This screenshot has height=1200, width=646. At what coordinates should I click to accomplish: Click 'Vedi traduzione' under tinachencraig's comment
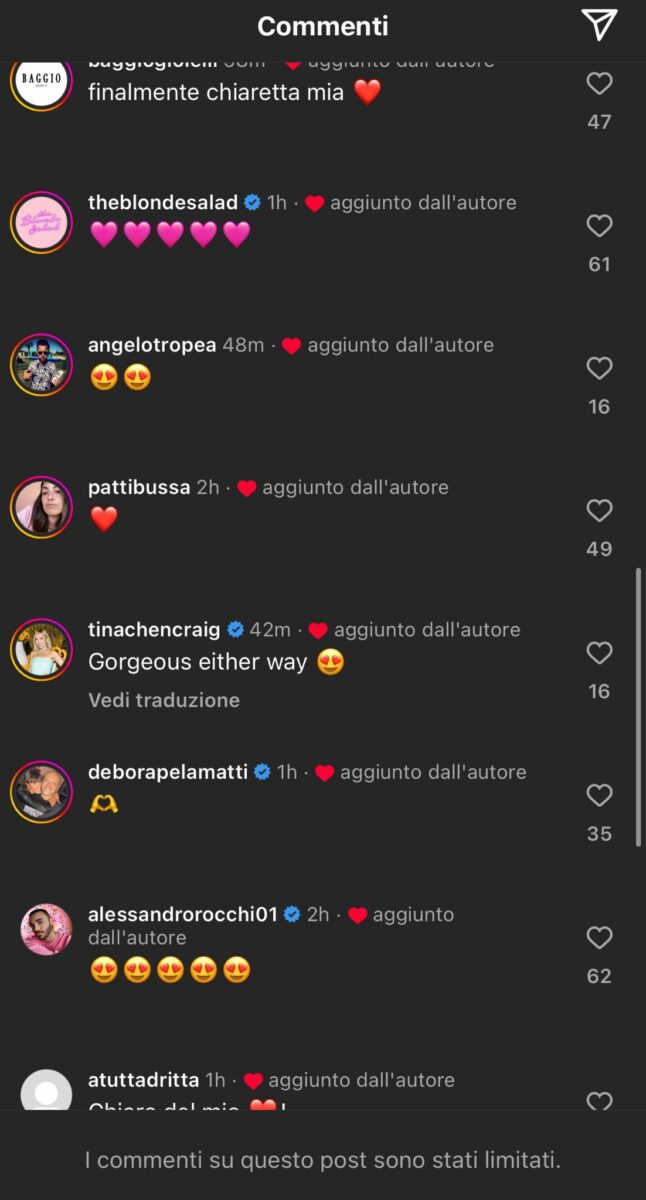click(164, 700)
